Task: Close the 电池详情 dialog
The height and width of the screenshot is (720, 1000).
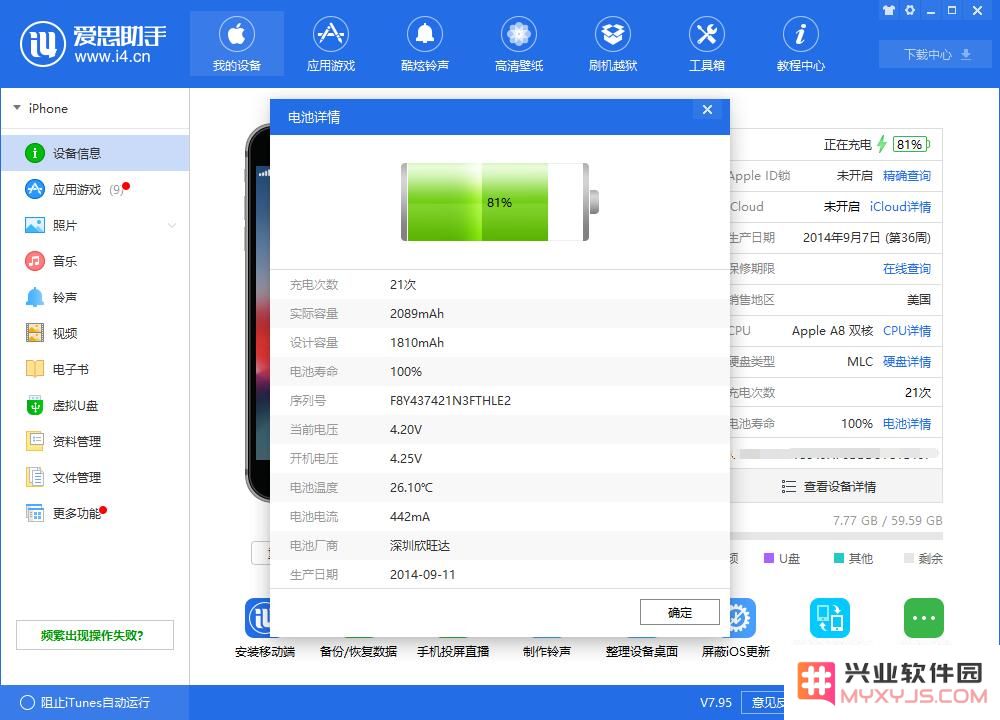Action: tap(707, 110)
